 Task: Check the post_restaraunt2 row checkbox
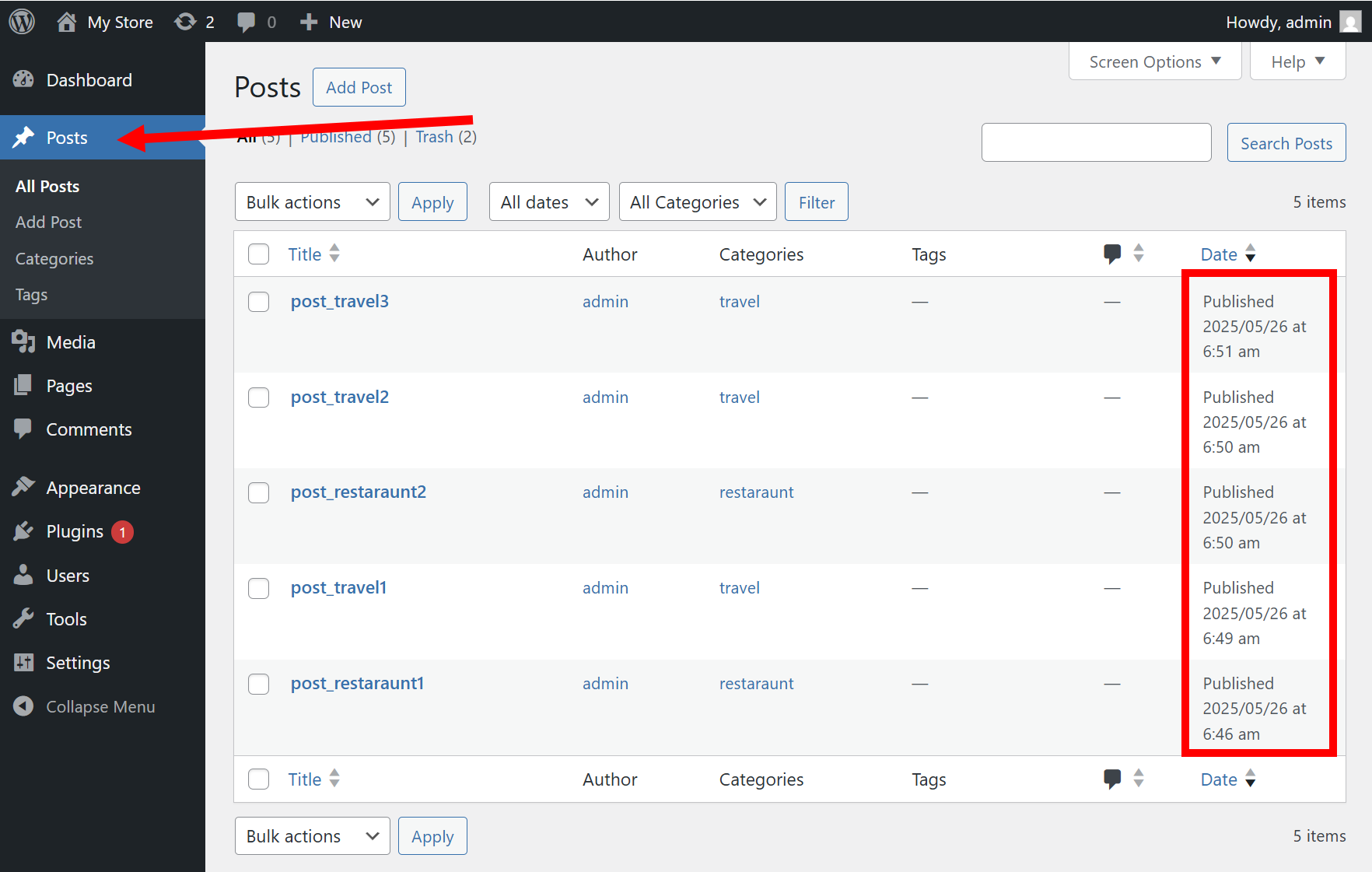tap(258, 492)
